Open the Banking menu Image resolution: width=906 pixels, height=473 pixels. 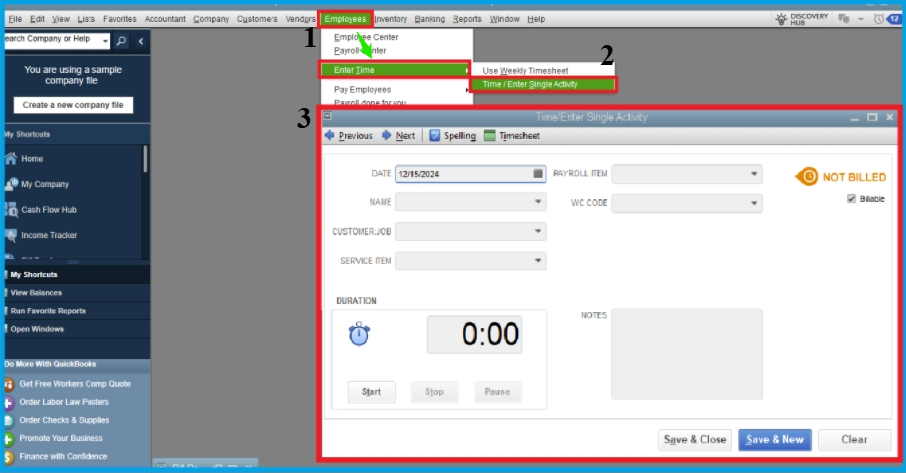pyautogui.click(x=429, y=19)
